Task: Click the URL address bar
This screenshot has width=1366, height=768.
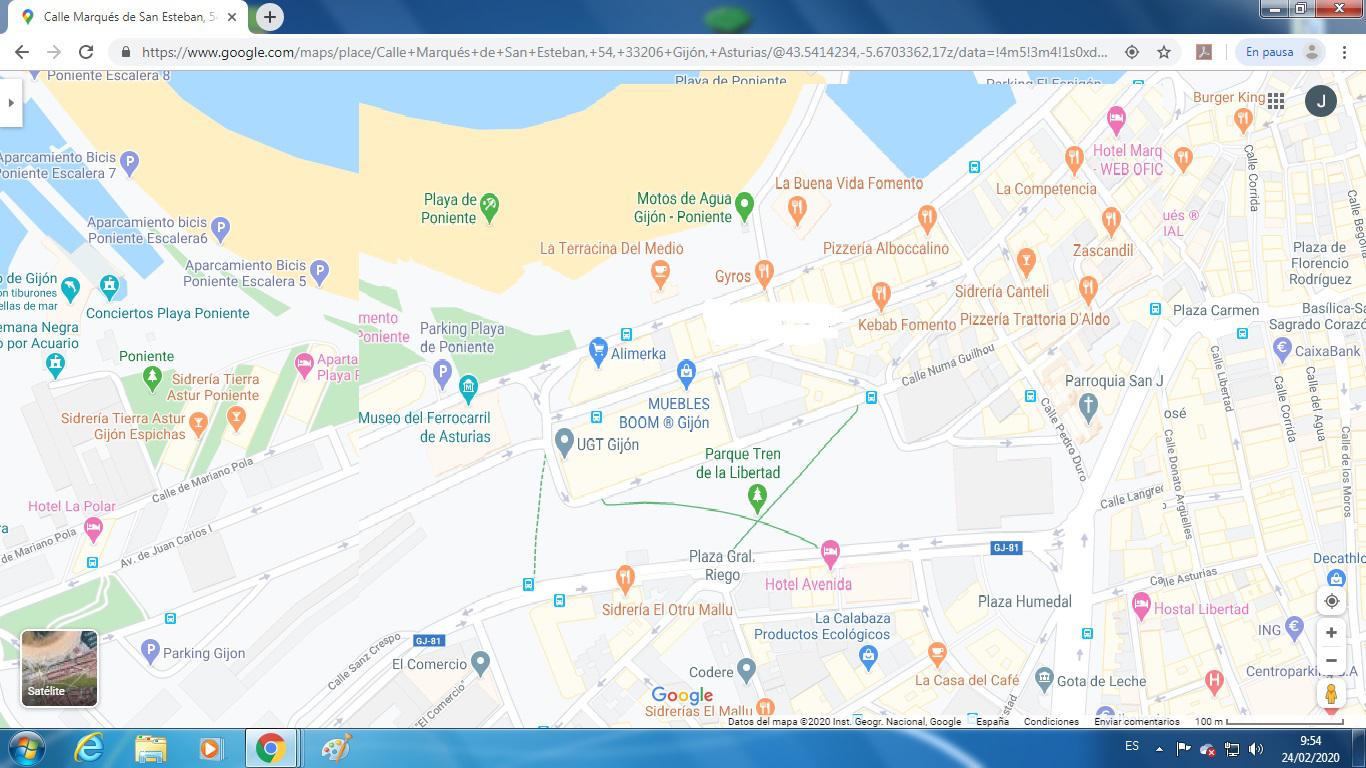Action: [625, 52]
